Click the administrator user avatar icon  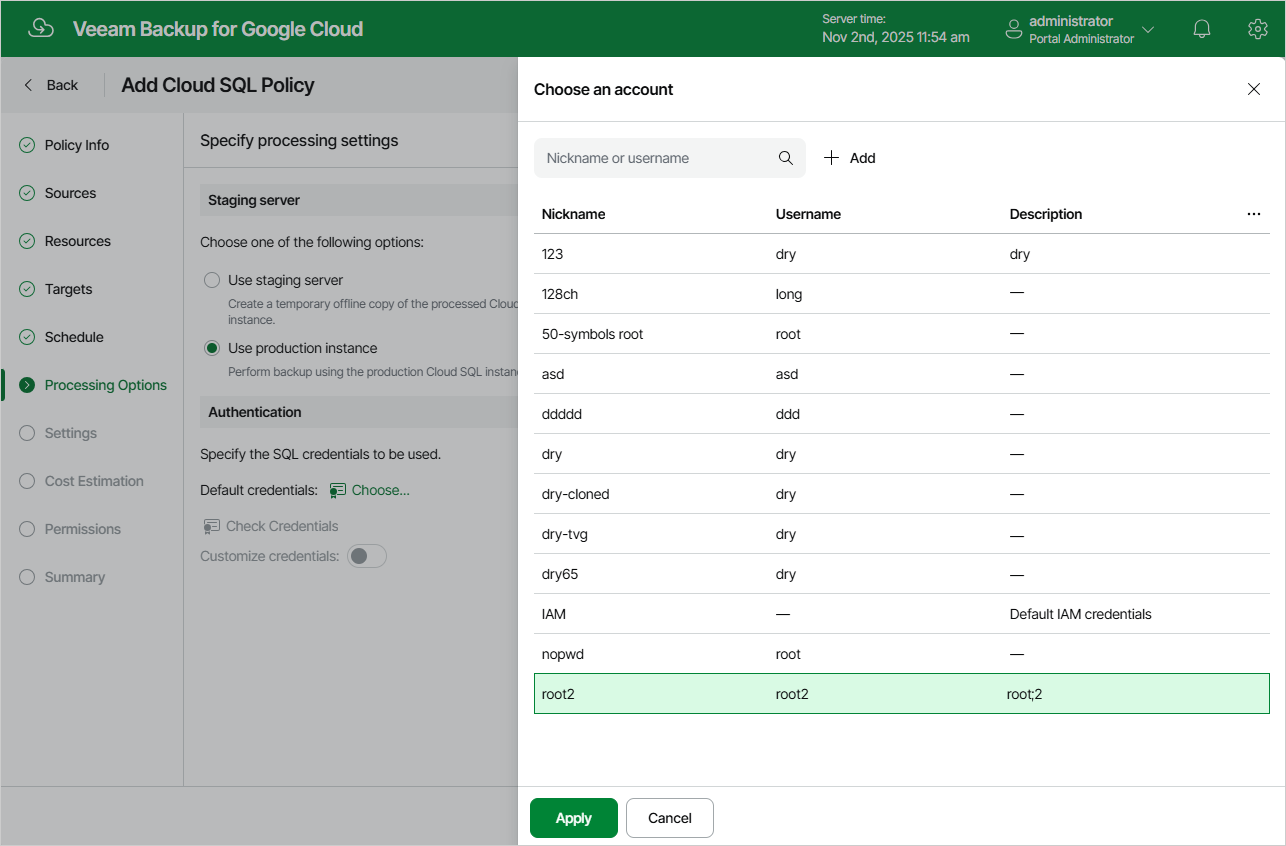point(1014,29)
